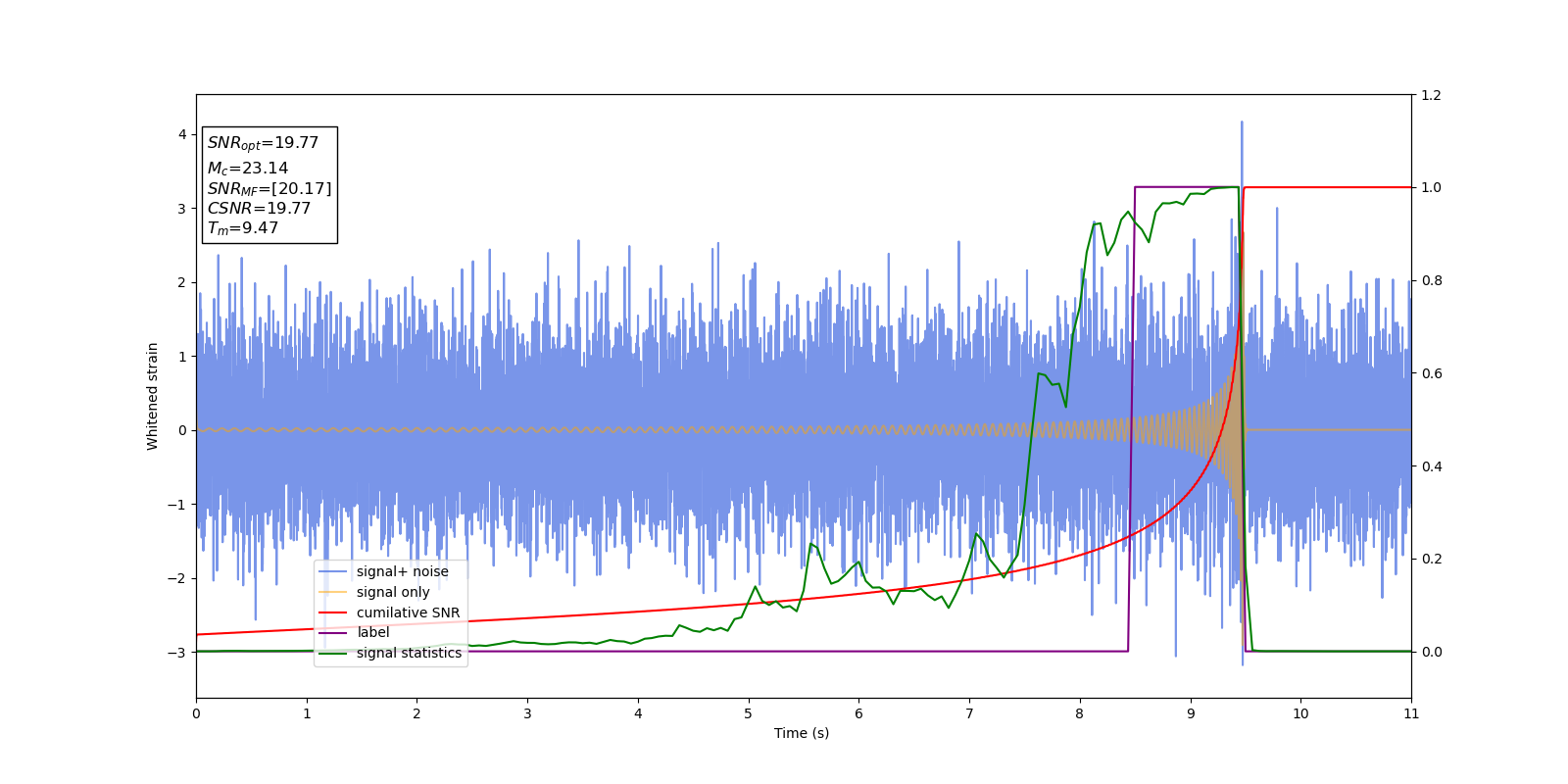Click the left y-axis tick label −3
The height and width of the screenshot is (784, 1568).
tap(175, 653)
